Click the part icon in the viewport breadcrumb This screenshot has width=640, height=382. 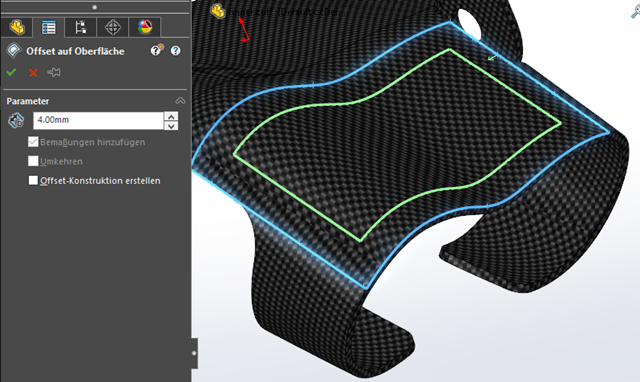pos(218,11)
